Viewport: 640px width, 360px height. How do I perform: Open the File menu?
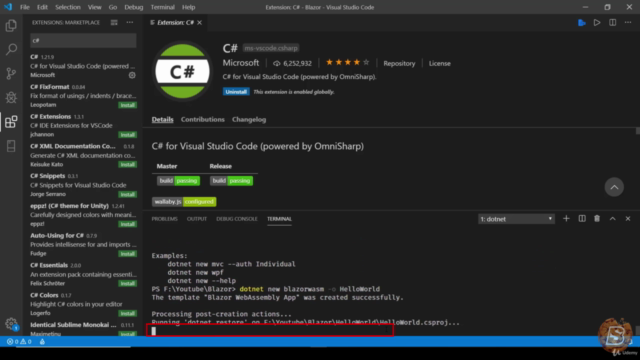24,7
